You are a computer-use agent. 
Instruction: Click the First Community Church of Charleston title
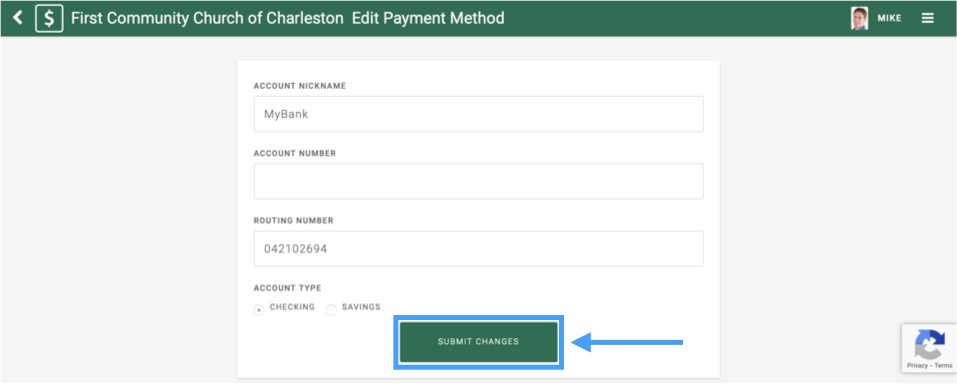(x=207, y=18)
